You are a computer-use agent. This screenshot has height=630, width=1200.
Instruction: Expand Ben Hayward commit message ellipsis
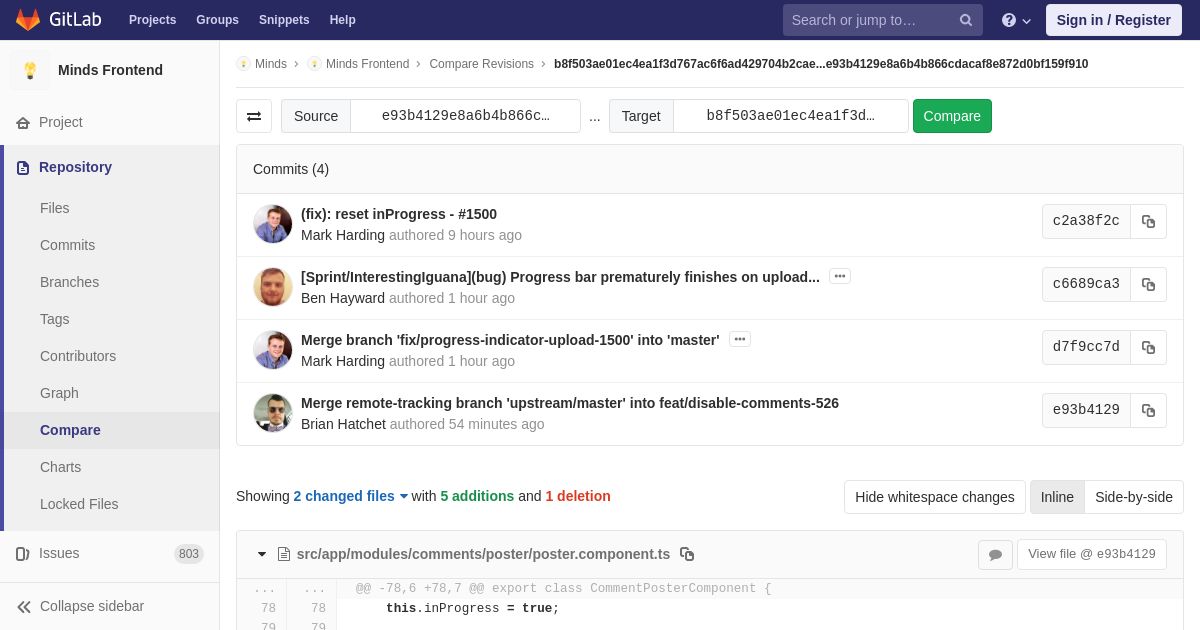pyautogui.click(x=840, y=276)
